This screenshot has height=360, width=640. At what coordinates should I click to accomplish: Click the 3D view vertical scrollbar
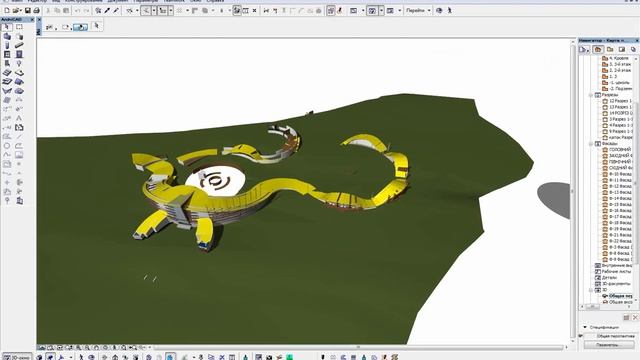click(x=572, y=191)
